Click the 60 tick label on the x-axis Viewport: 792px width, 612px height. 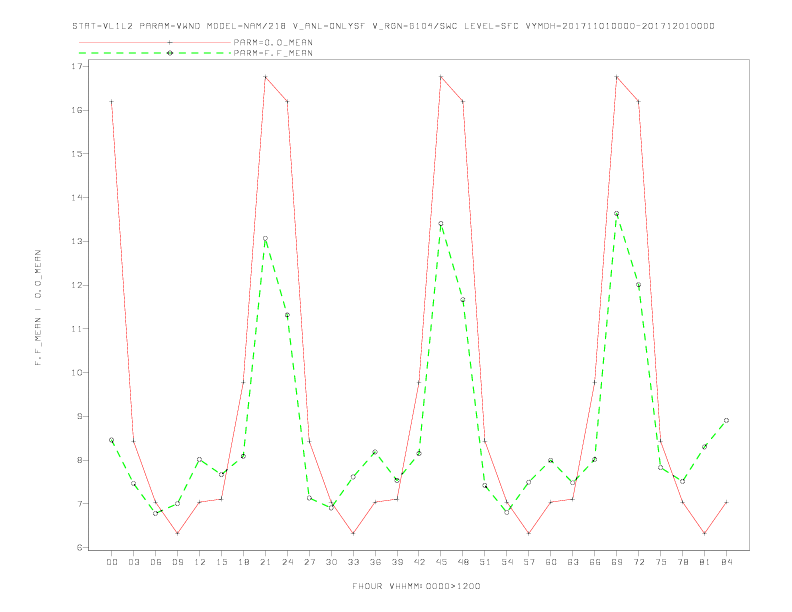(x=551, y=562)
